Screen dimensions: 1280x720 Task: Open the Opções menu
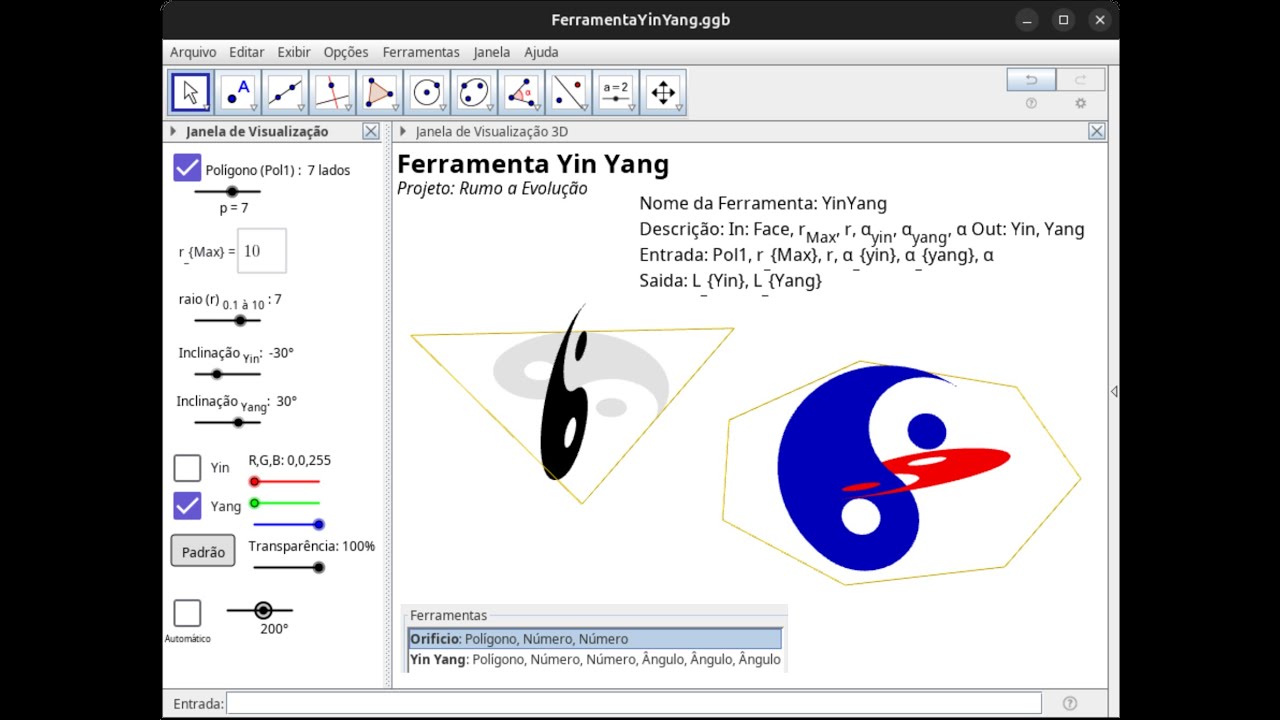tap(346, 52)
